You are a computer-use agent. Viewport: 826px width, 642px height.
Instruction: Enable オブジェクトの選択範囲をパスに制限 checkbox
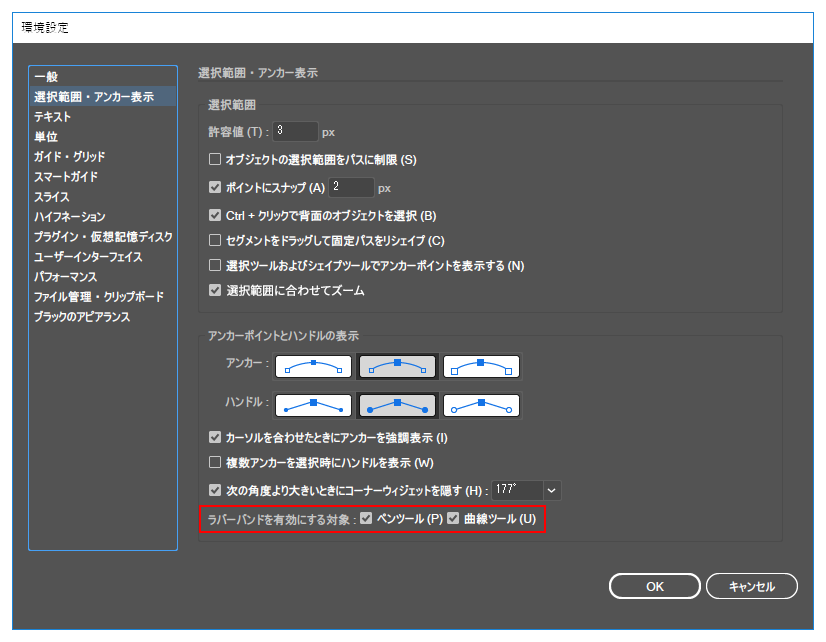215,158
